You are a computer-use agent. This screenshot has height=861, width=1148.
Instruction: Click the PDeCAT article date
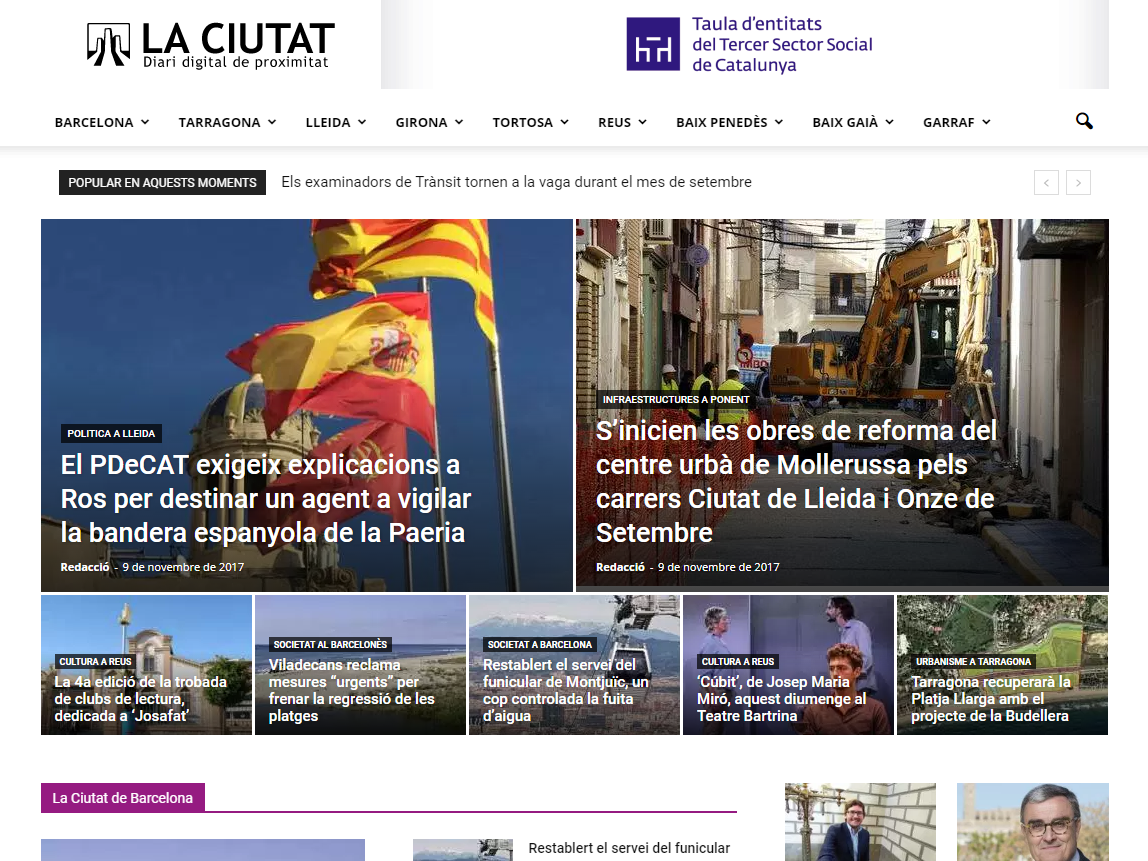[183, 567]
